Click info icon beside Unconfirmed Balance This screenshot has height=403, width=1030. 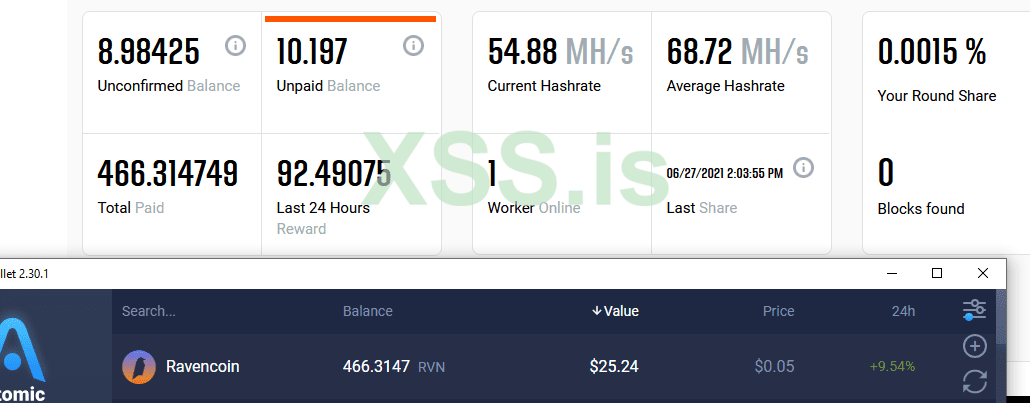pos(236,46)
